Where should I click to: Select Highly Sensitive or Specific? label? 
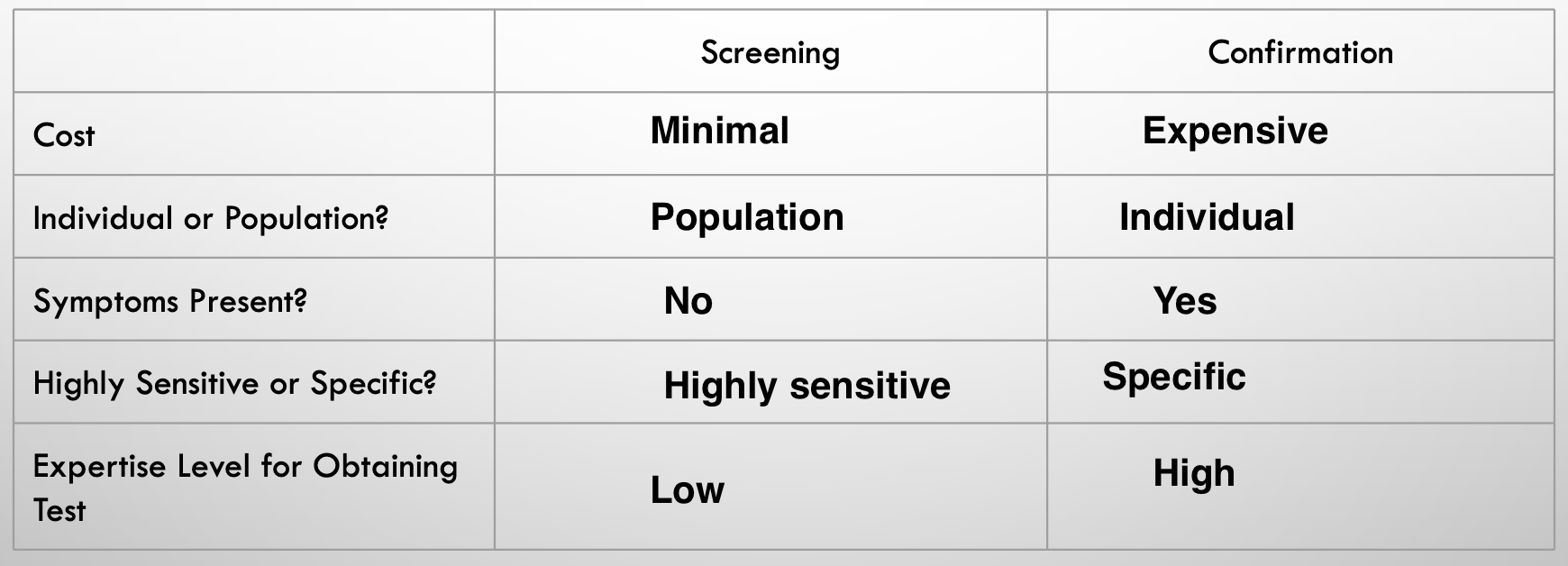click(234, 384)
